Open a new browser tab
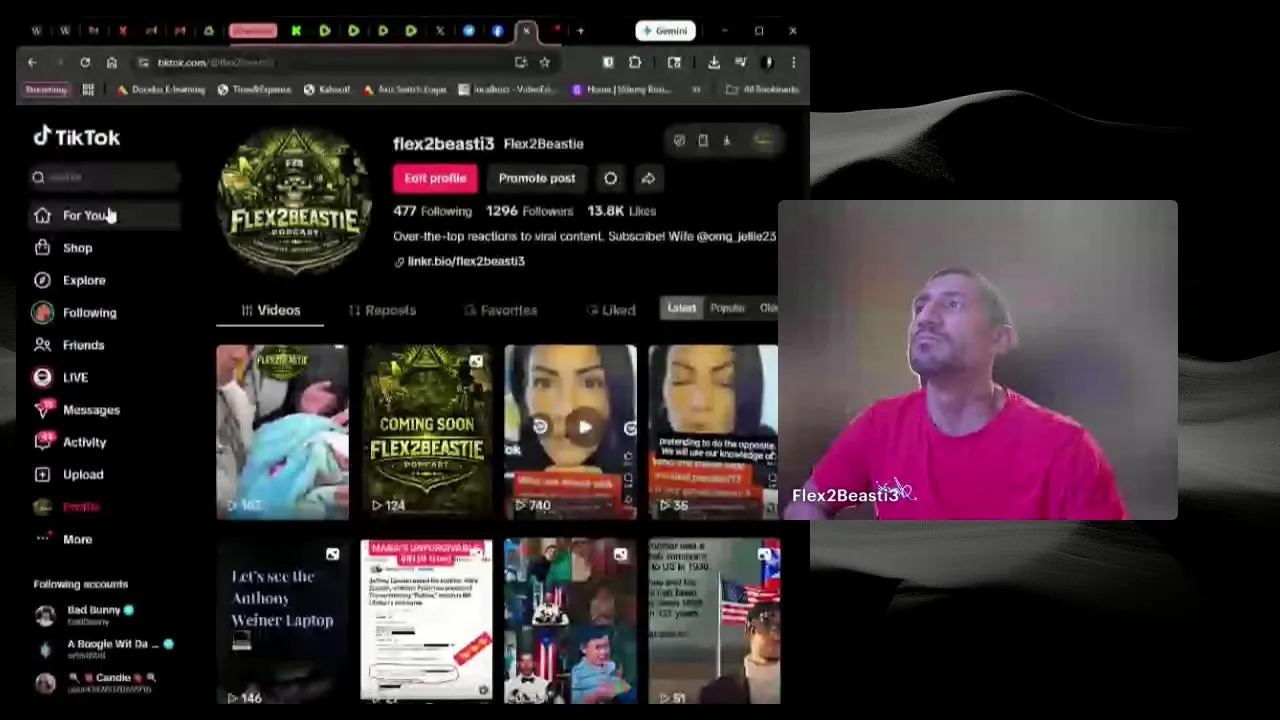1280x720 pixels. pyautogui.click(x=580, y=31)
